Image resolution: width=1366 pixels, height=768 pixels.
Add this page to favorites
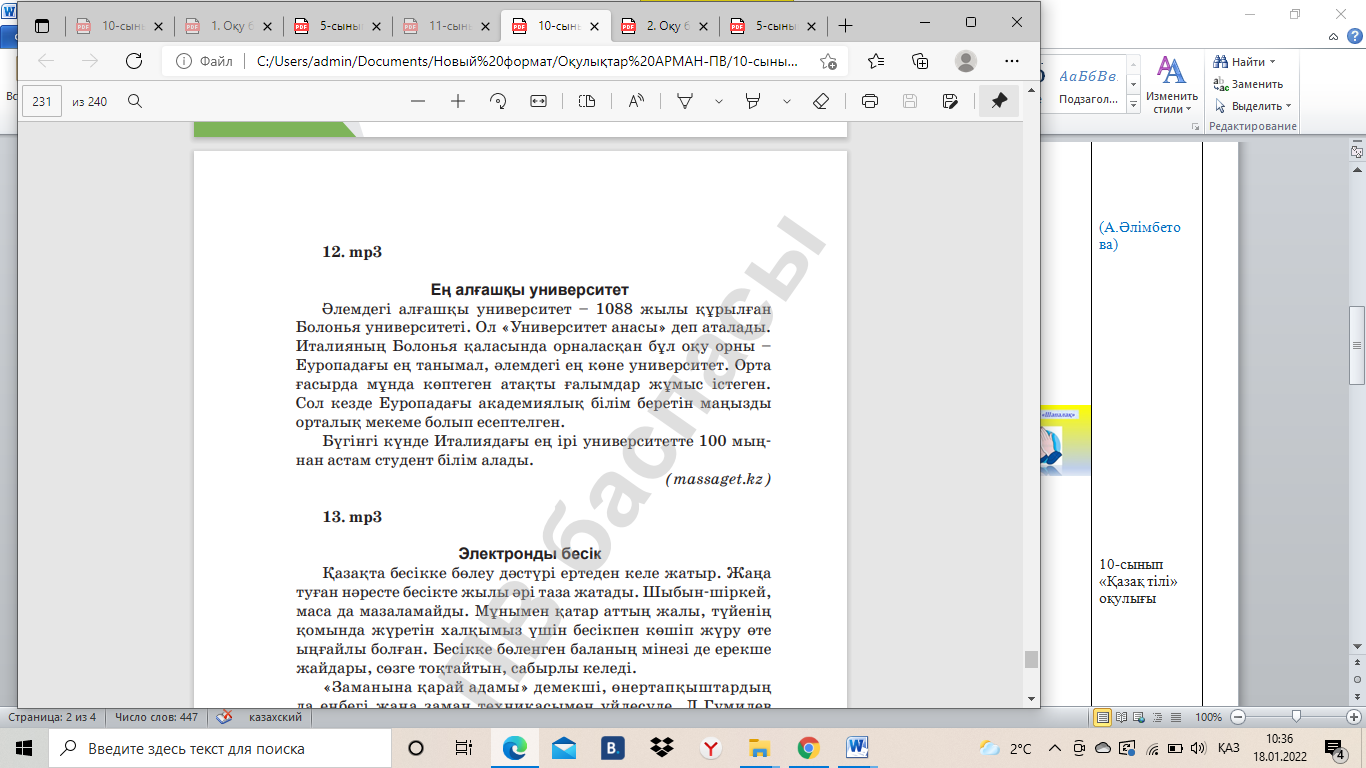tap(828, 61)
